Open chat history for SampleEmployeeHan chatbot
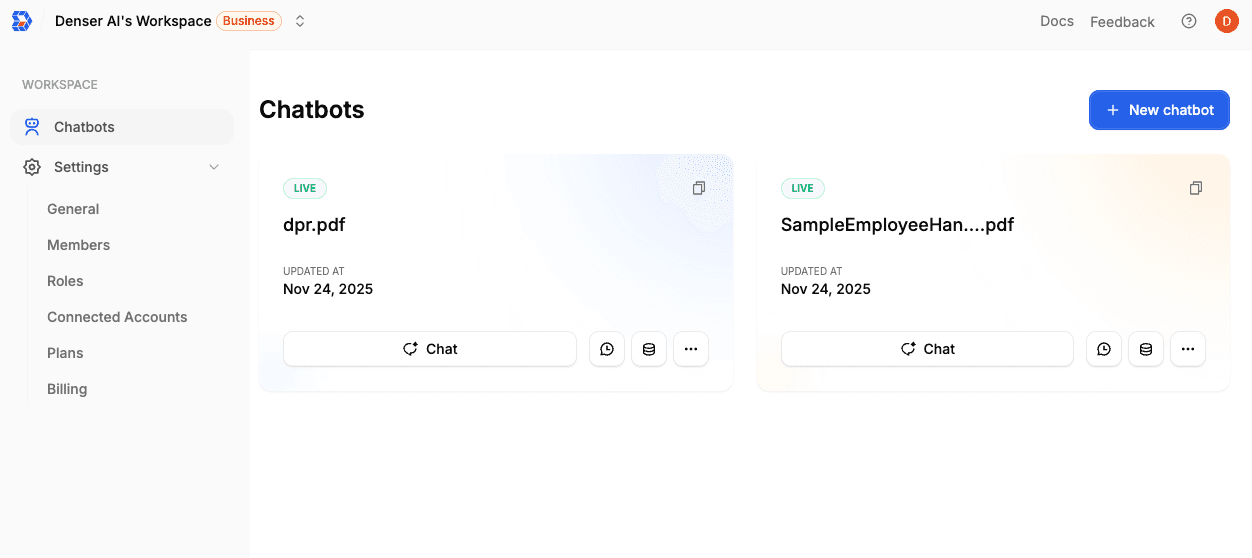1252x558 pixels. 1103,349
